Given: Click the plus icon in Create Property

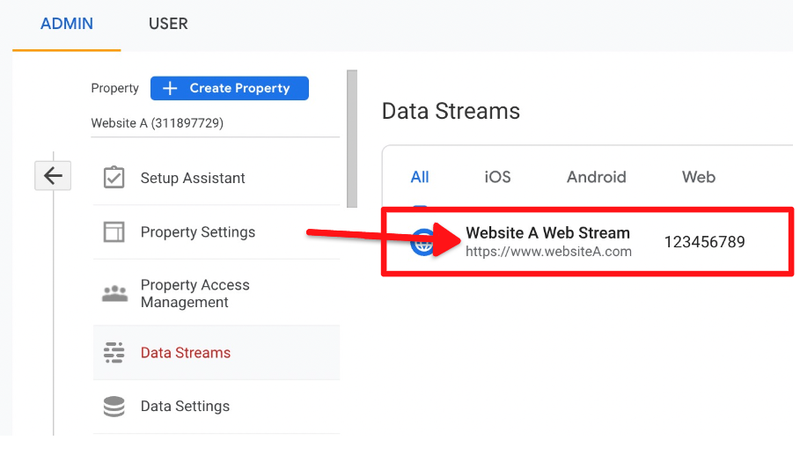Looking at the screenshot, I should 170,88.
